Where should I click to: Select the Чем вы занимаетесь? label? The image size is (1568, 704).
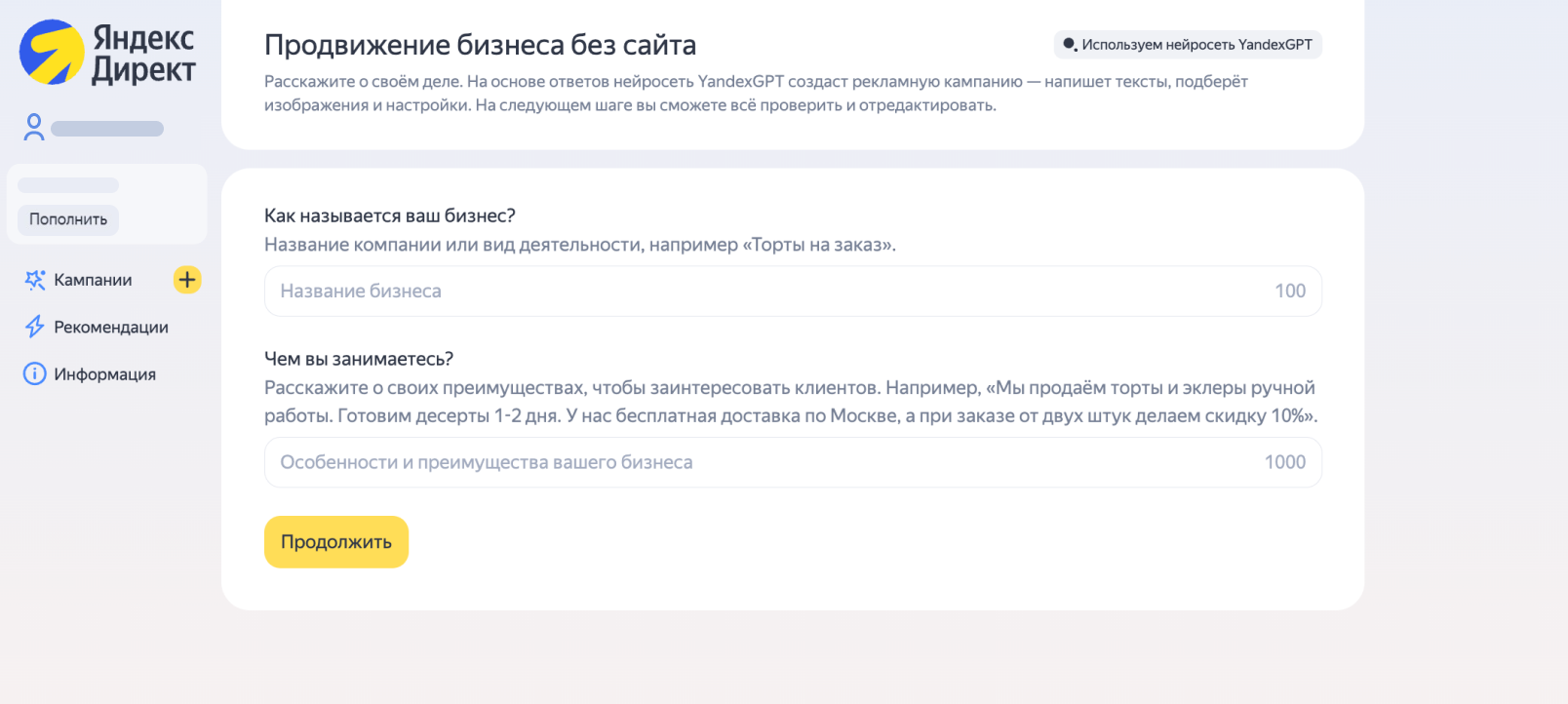point(359,359)
